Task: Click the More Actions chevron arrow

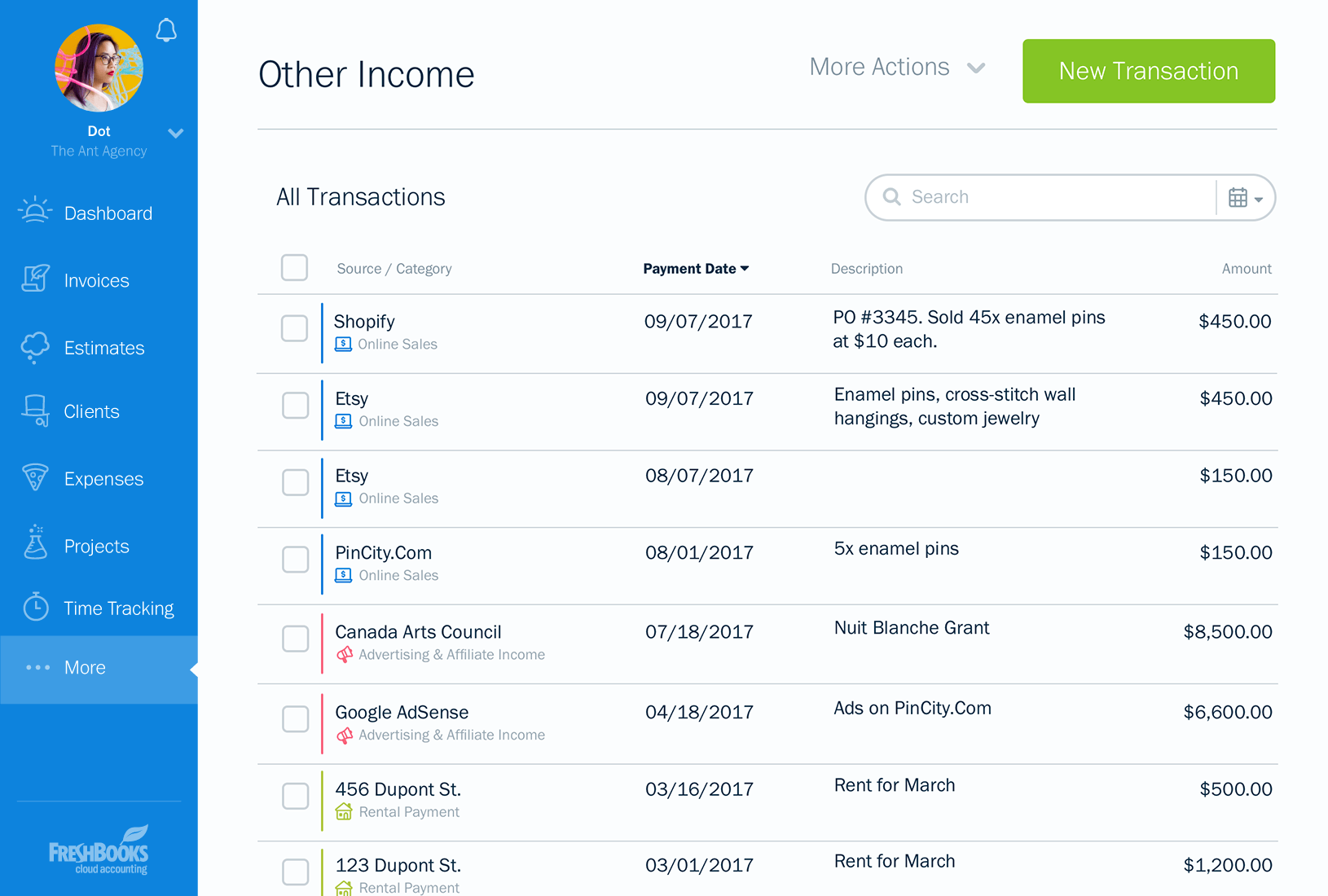Action: point(976,68)
